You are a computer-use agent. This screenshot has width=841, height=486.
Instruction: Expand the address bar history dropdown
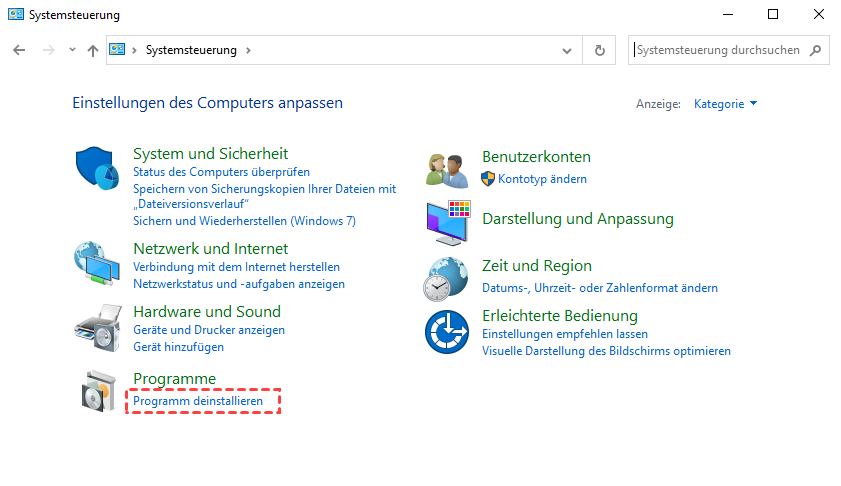coord(568,50)
